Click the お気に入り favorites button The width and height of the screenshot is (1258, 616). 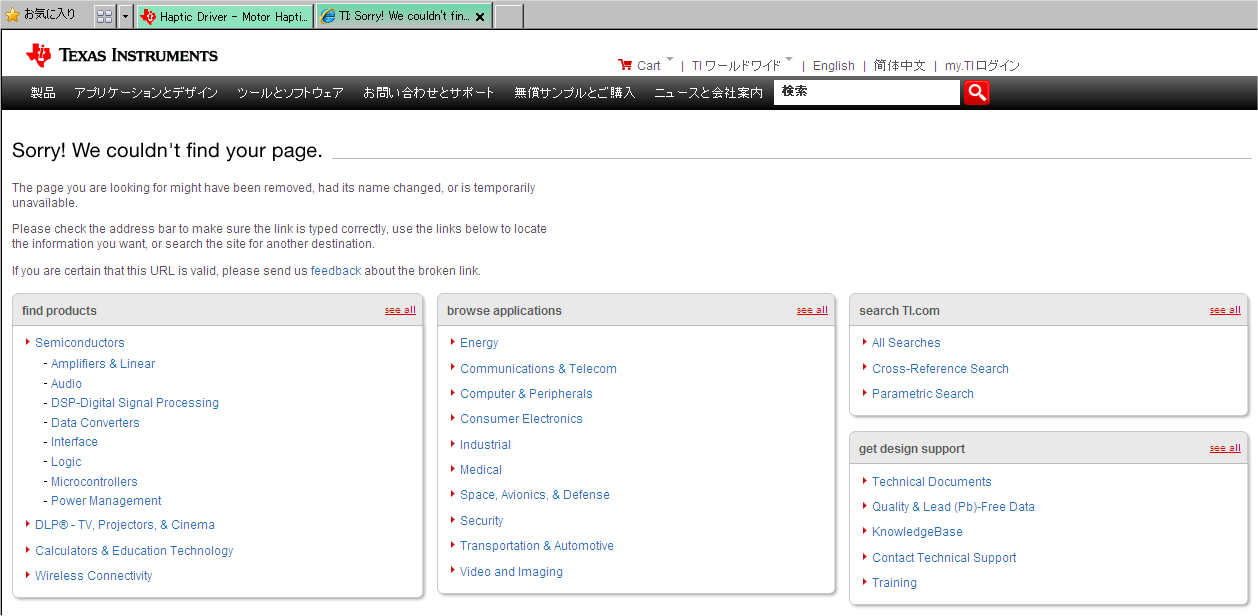[40, 14]
